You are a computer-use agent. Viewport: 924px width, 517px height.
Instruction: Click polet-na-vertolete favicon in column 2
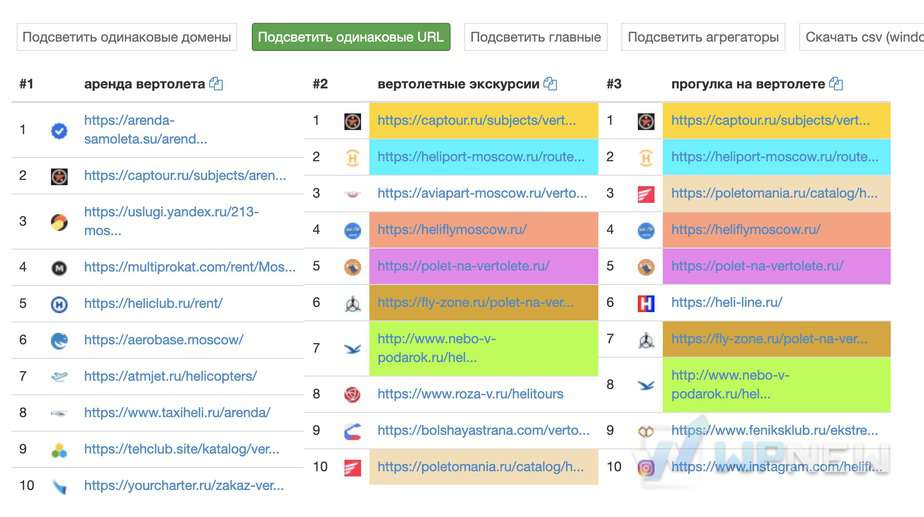[352, 267]
